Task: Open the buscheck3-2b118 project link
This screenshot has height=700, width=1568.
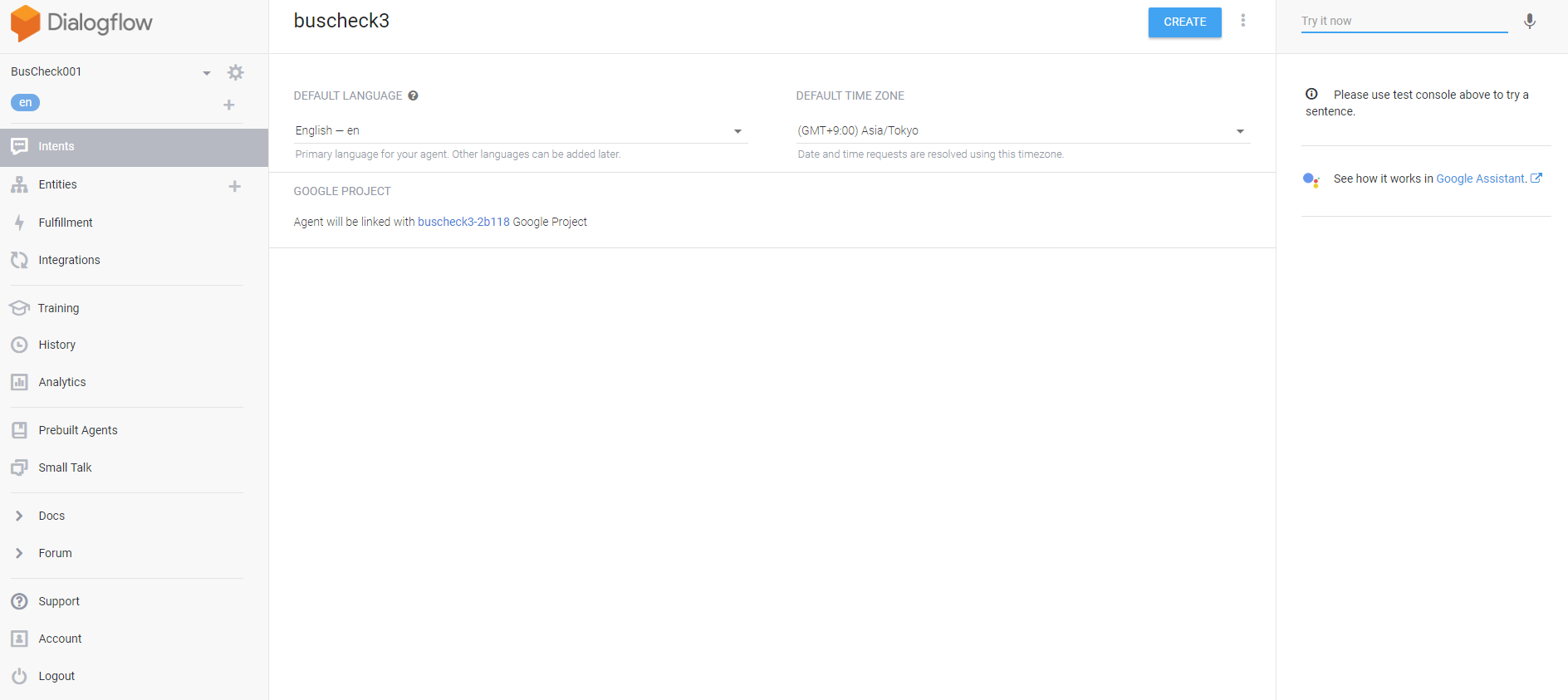Action: pyautogui.click(x=463, y=222)
